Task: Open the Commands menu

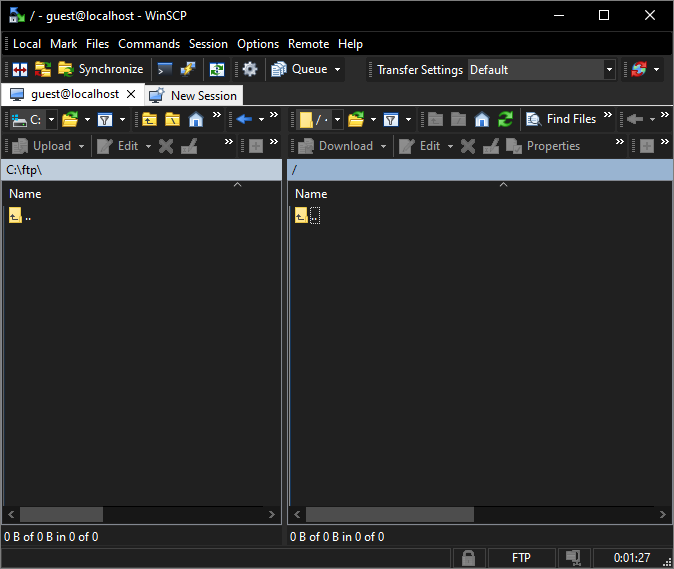Action: pyautogui.click(x=149, y=44)
